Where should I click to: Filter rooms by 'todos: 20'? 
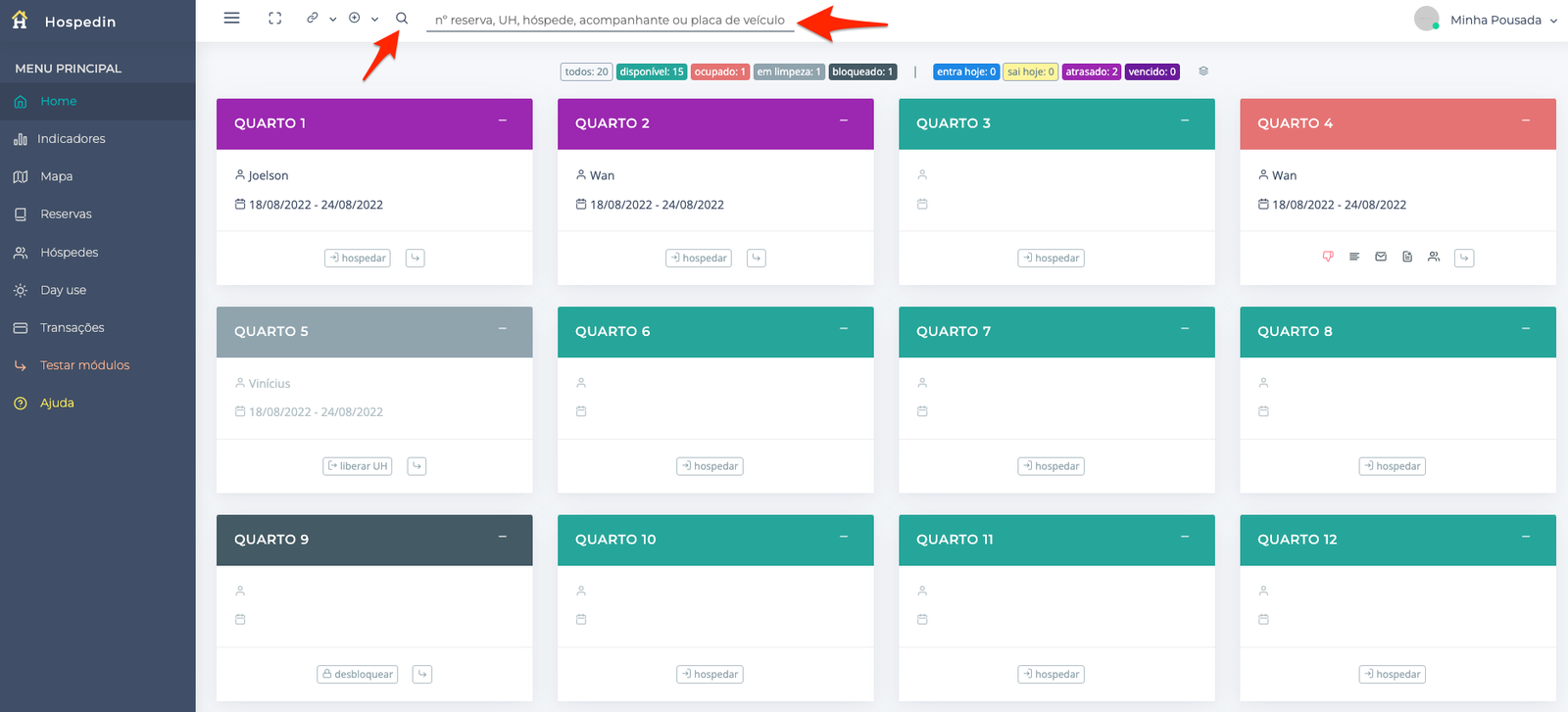(586, 71)
